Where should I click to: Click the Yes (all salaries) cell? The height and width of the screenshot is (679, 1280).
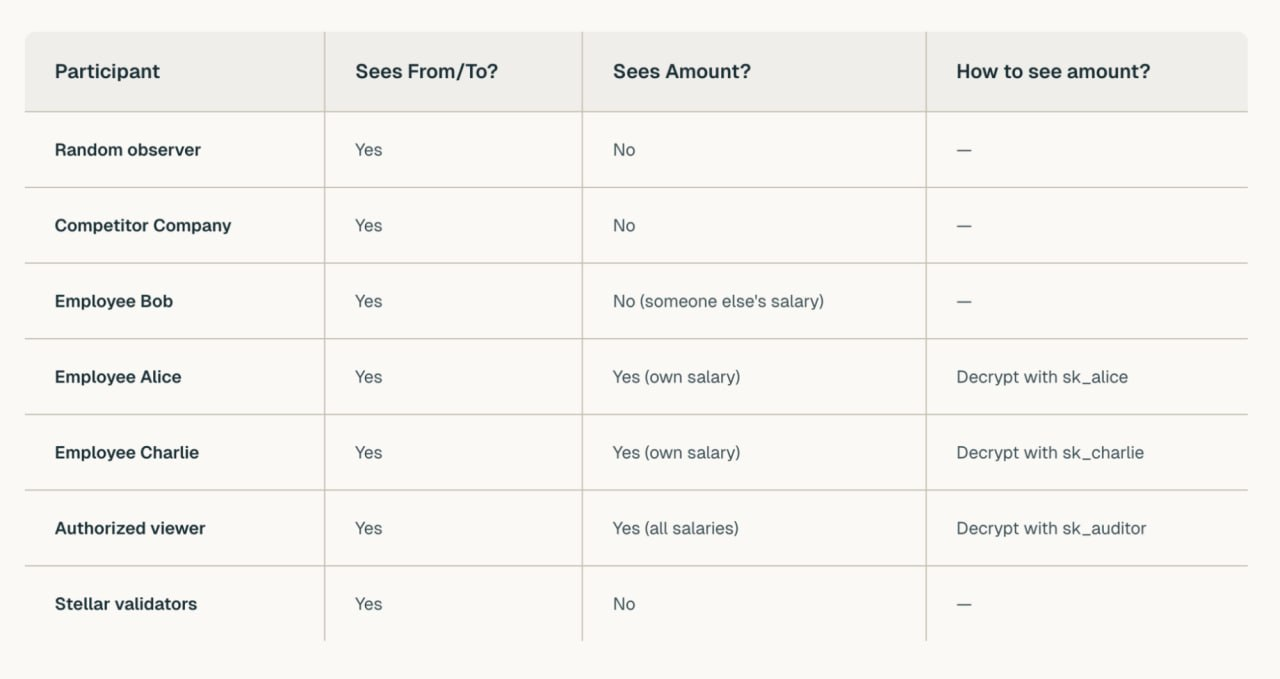coord(676,528)
